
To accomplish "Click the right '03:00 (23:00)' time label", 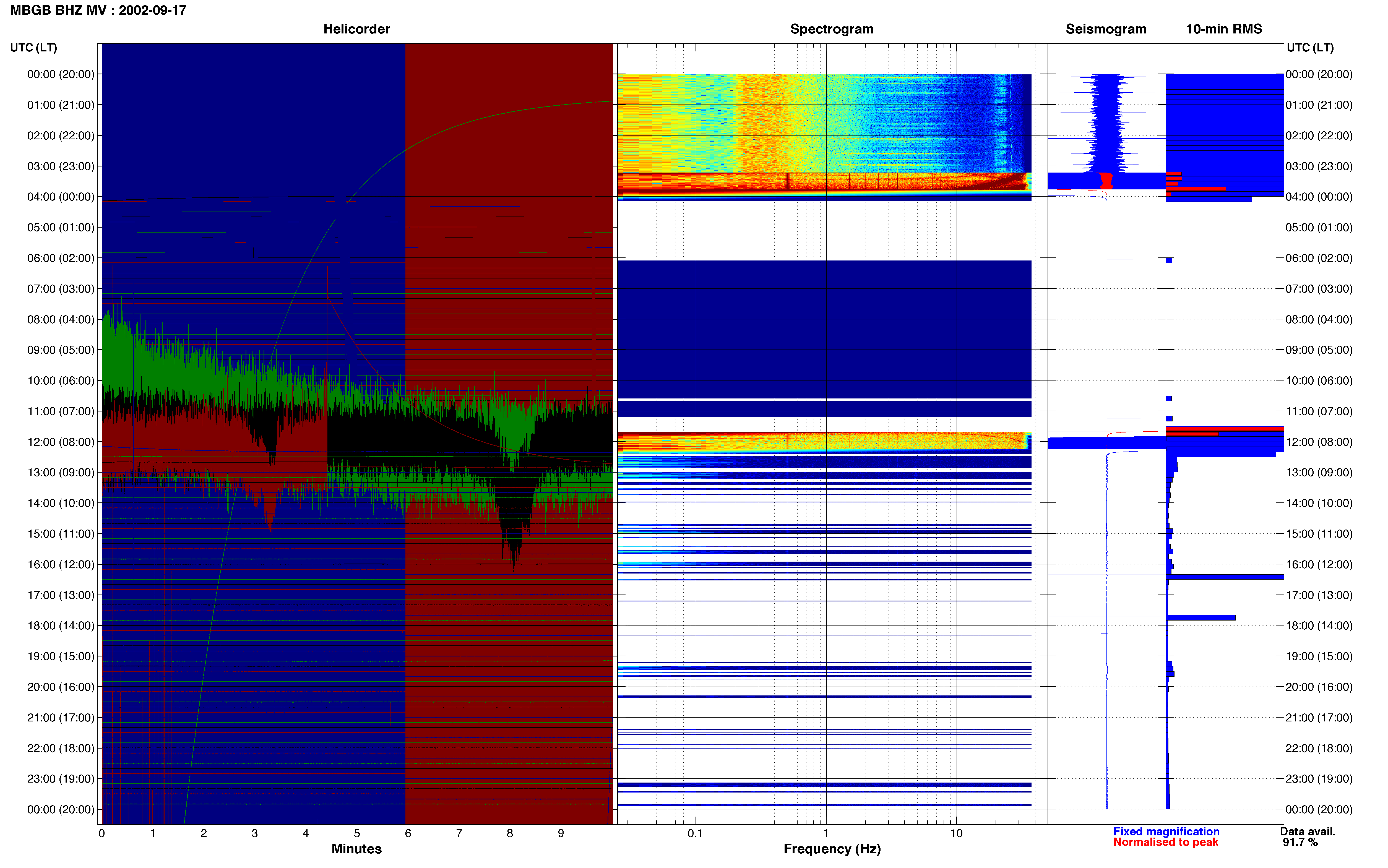I will pos(1319,166).
